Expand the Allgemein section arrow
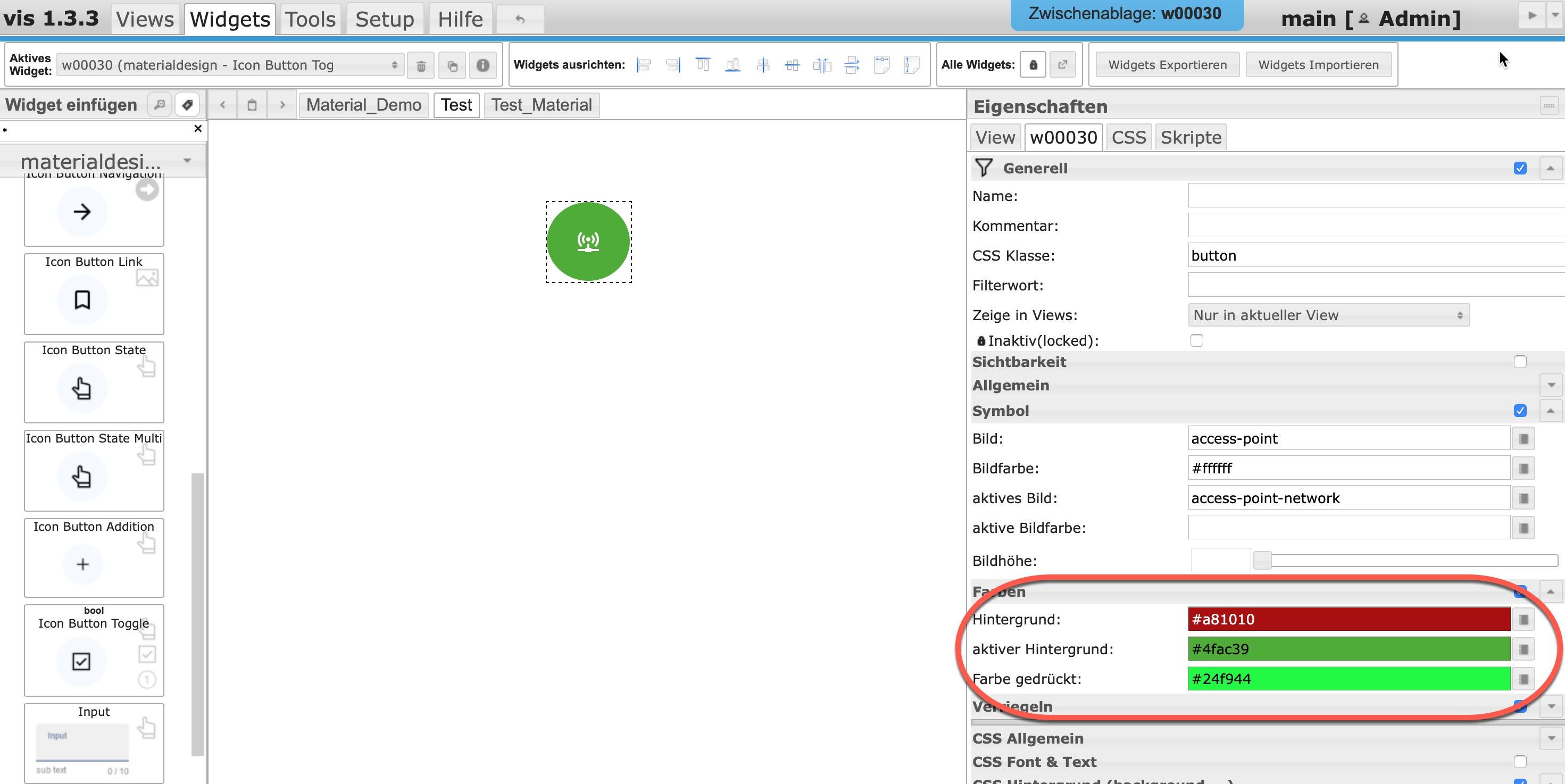This screenshot has height=784, width=1565. coord(1551,386)
